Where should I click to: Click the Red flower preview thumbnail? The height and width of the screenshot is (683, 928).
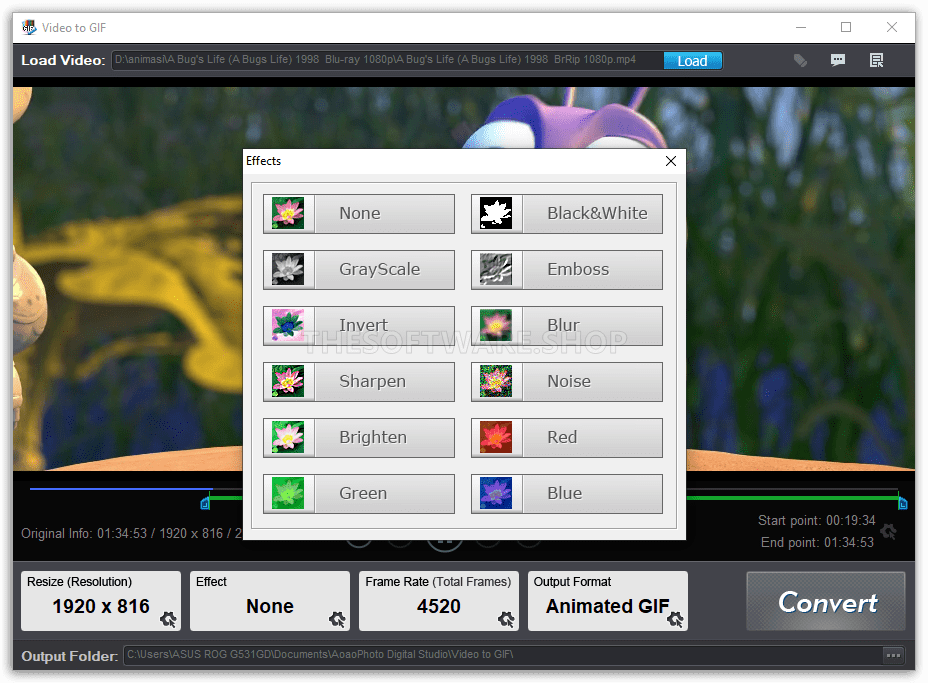pos(496,437)
